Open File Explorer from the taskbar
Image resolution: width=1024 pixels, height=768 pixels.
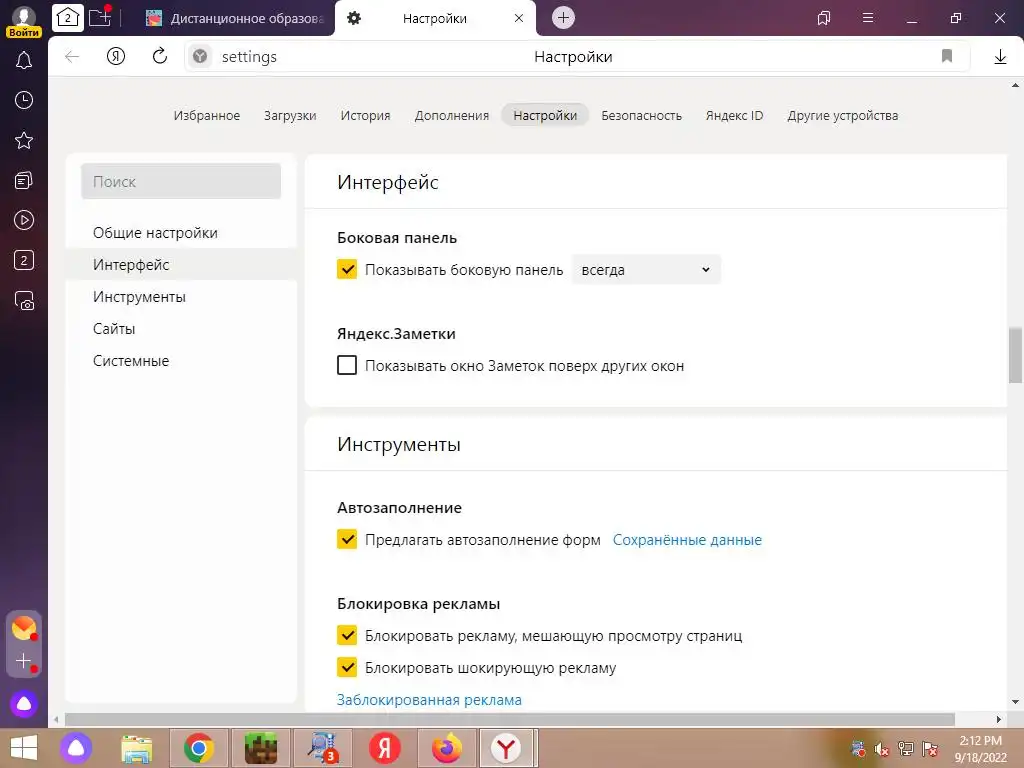pyautogui.click(x=136, y=748)
